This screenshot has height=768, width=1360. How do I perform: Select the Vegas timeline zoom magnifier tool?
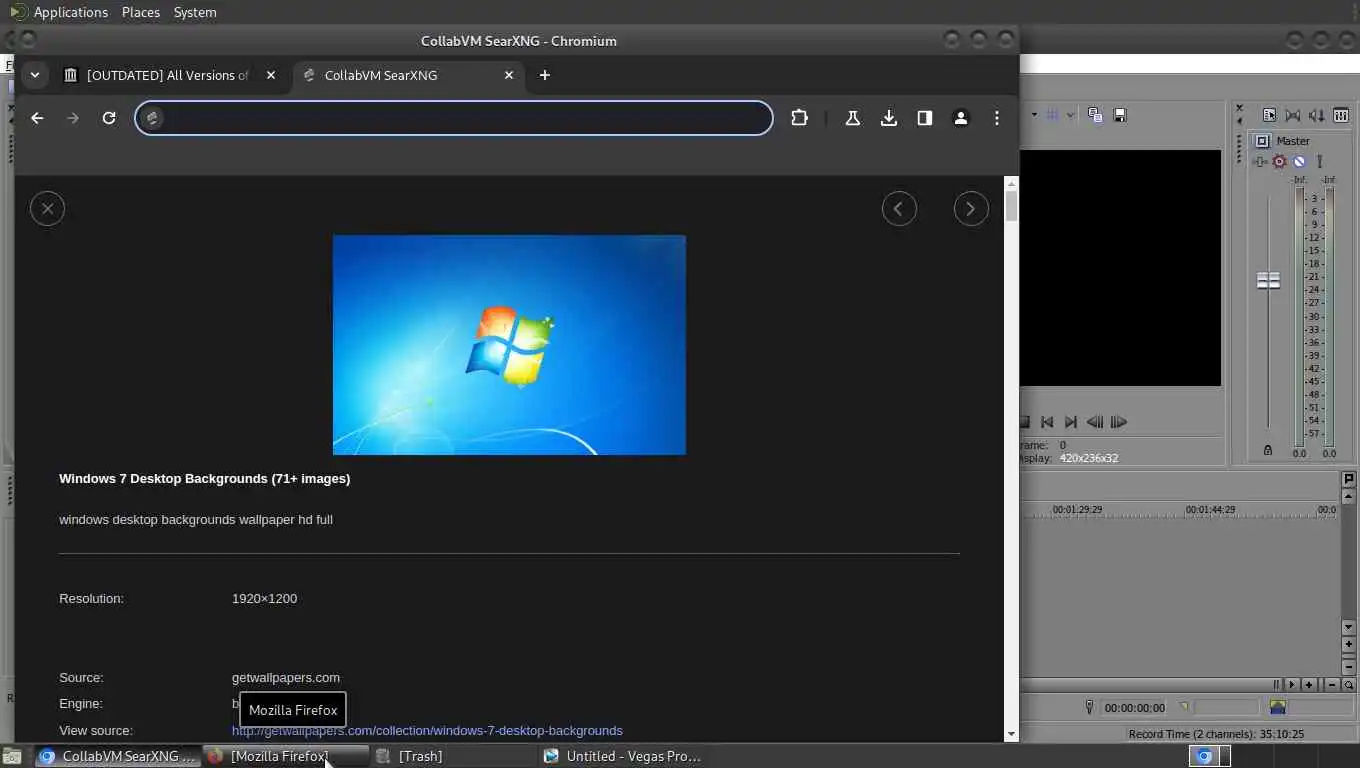pos(1348,685)
